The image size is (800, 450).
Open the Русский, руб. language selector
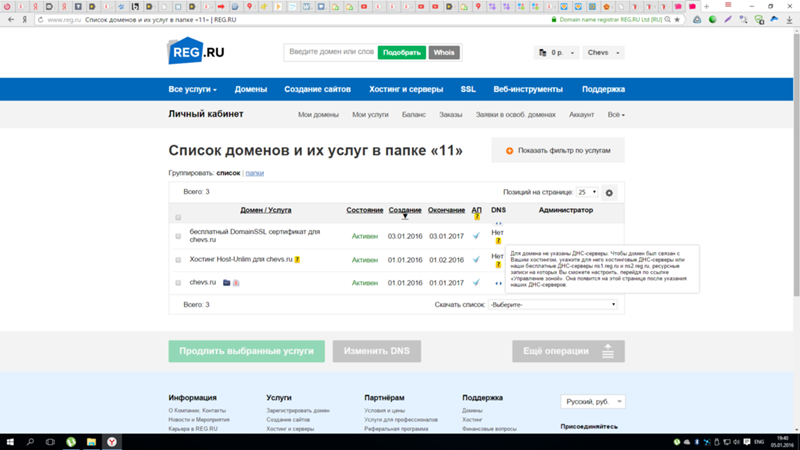(x=593, y=402)
